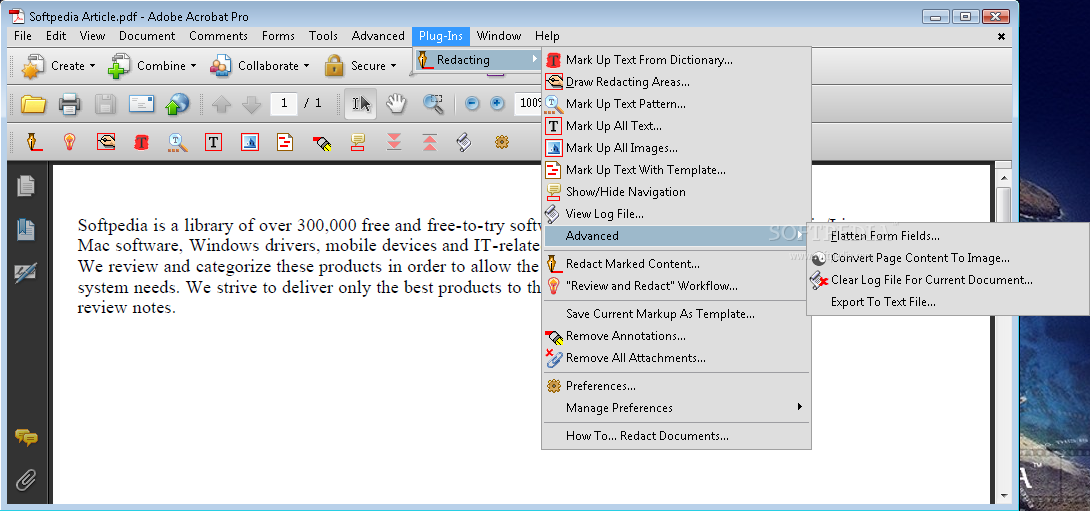Screen dimensions: 1090x511
Task: Go to next page with down arrow
Action: click(251, 104)
